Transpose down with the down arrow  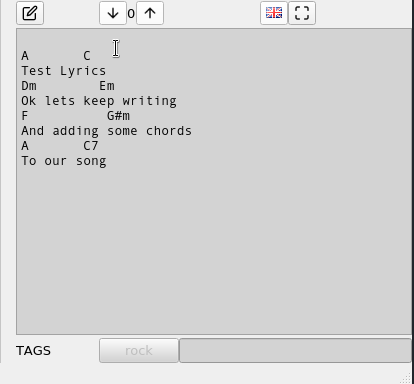coord(113,13)
